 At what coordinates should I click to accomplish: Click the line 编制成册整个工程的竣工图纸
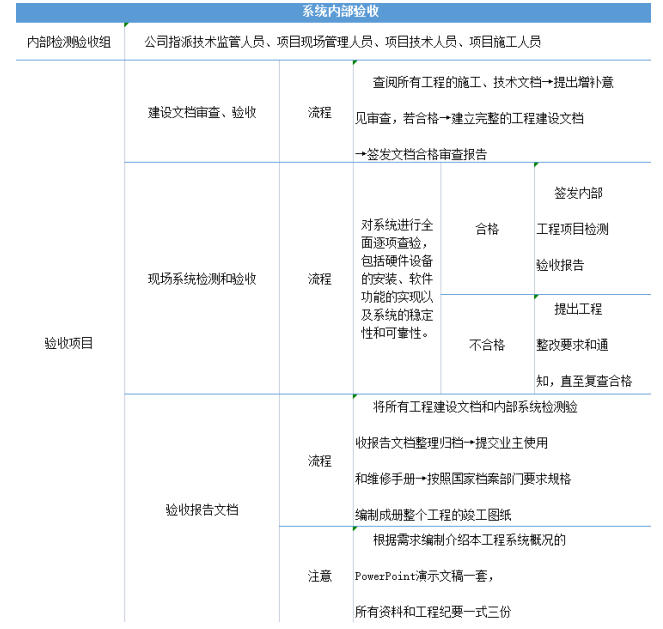point(433,515)
